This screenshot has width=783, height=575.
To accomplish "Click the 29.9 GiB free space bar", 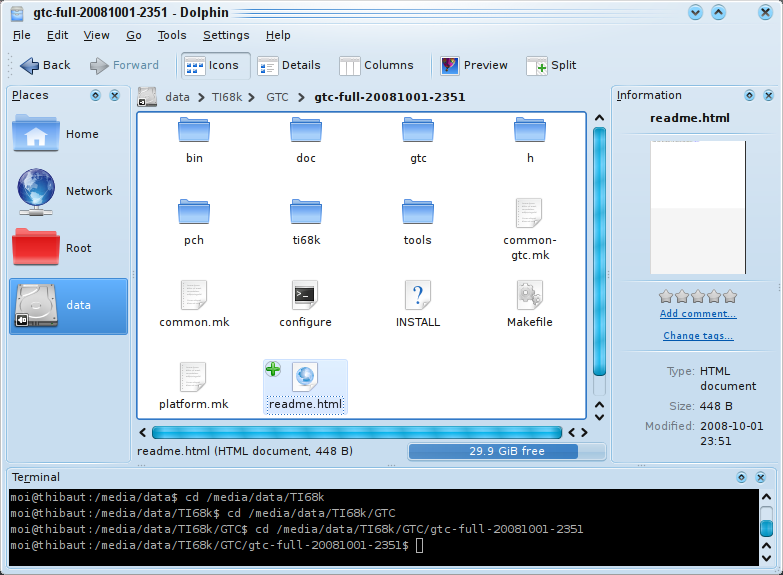I will [507, 451].
